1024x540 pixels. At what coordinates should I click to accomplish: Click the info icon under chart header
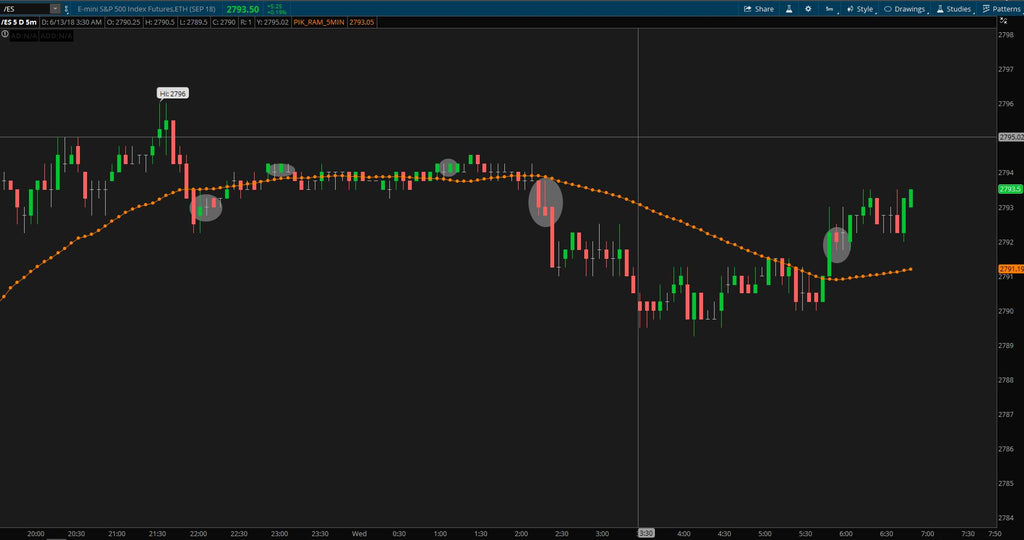coord(5,34)
